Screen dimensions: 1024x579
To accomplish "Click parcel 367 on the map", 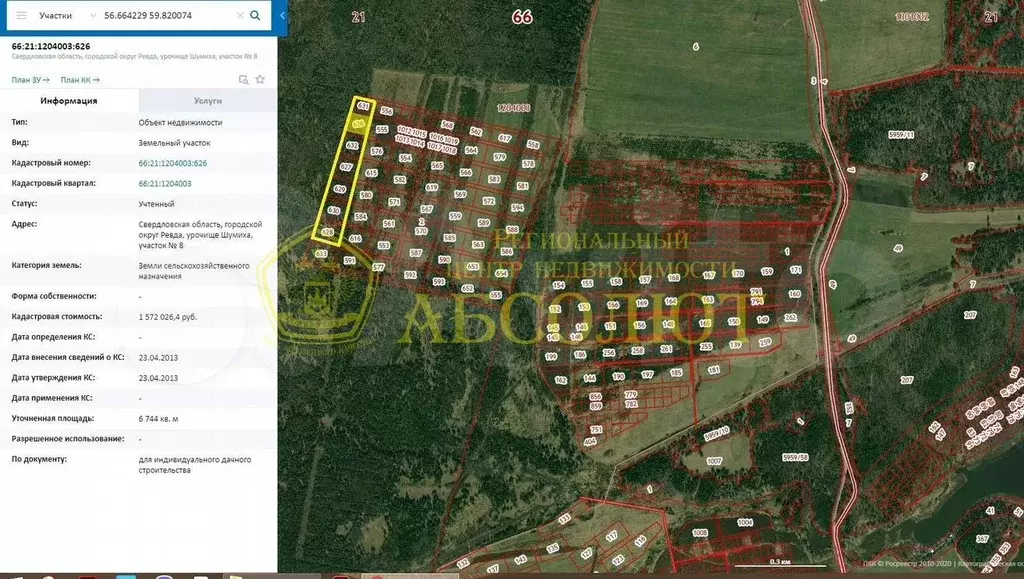I will click(x=982, y=539).
